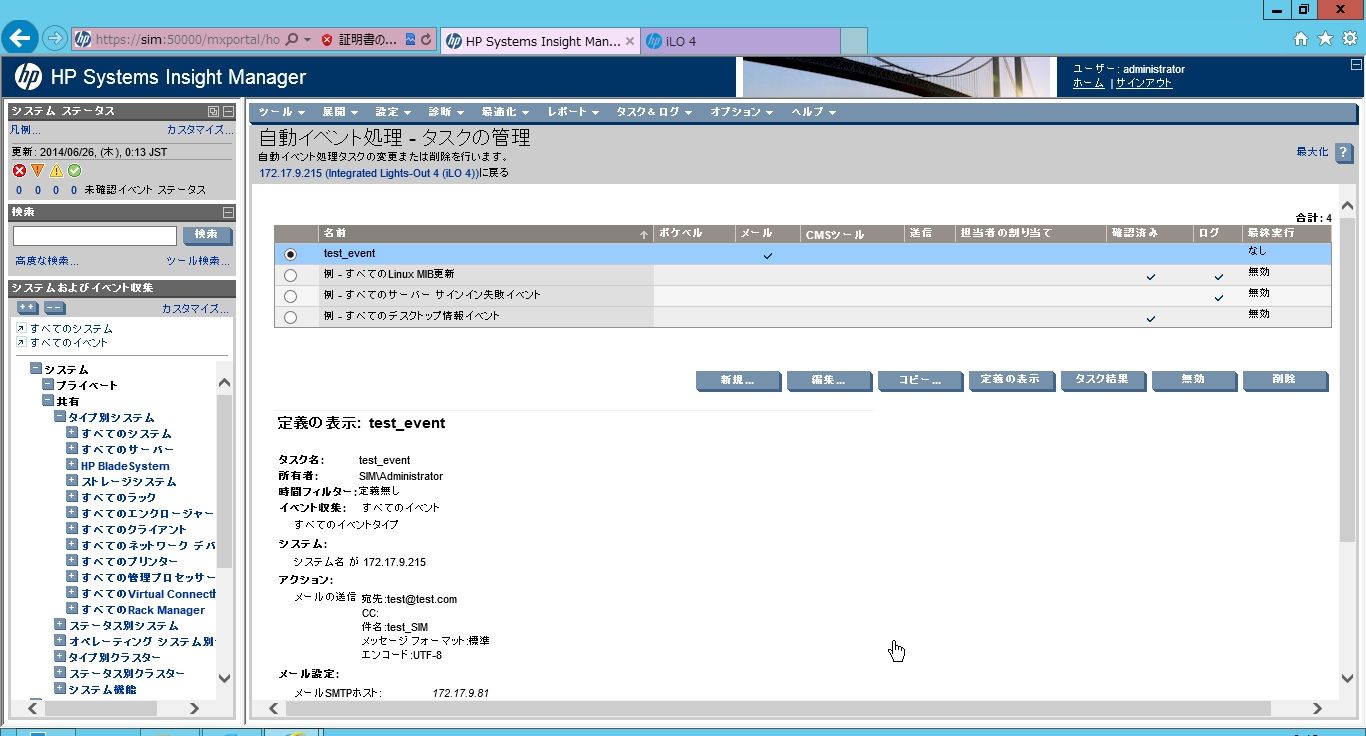This screenshot has width=1366, height=736.
Task: Open the レポート menu
Action: 573,112
